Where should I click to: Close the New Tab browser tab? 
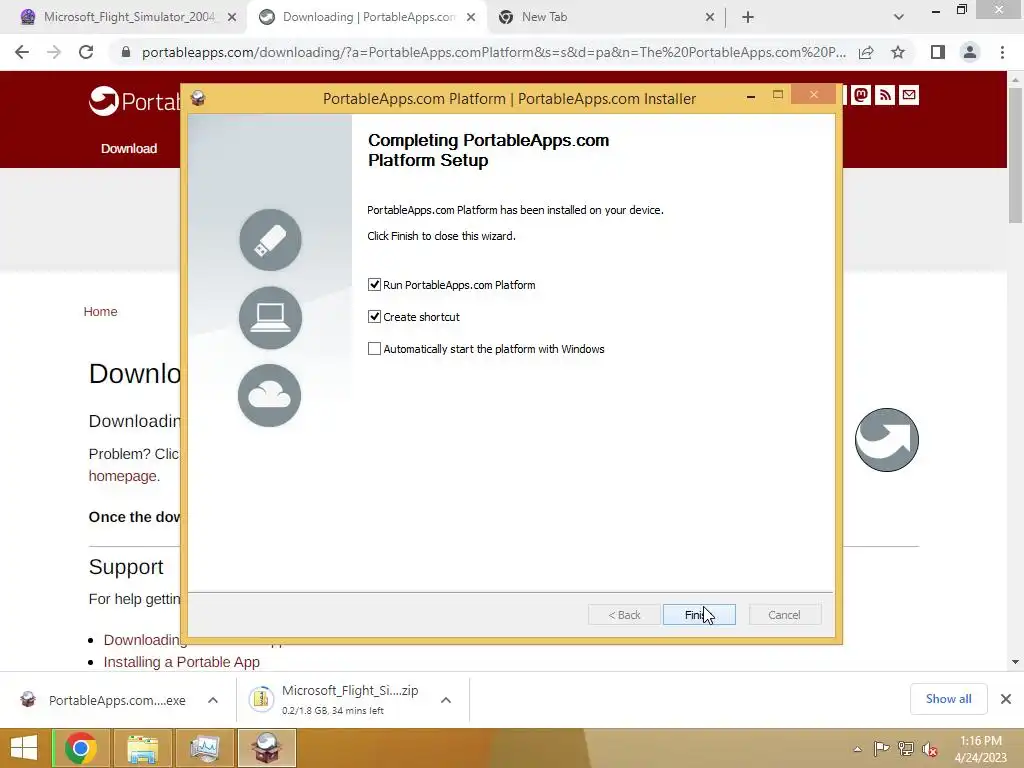coord(710,18)
